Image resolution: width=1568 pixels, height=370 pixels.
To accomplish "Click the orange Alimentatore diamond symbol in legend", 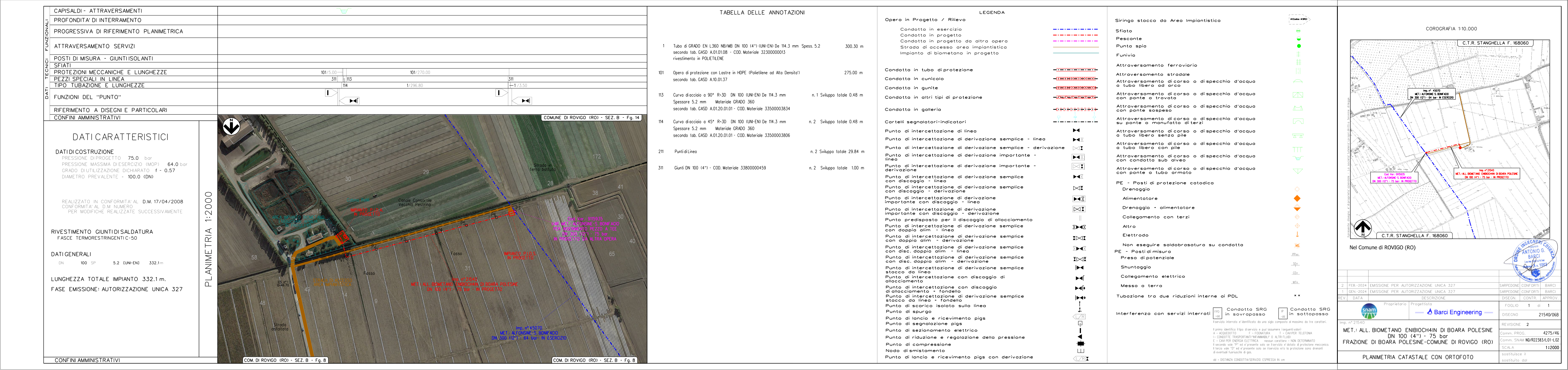I will click(x=1297, y=198).
